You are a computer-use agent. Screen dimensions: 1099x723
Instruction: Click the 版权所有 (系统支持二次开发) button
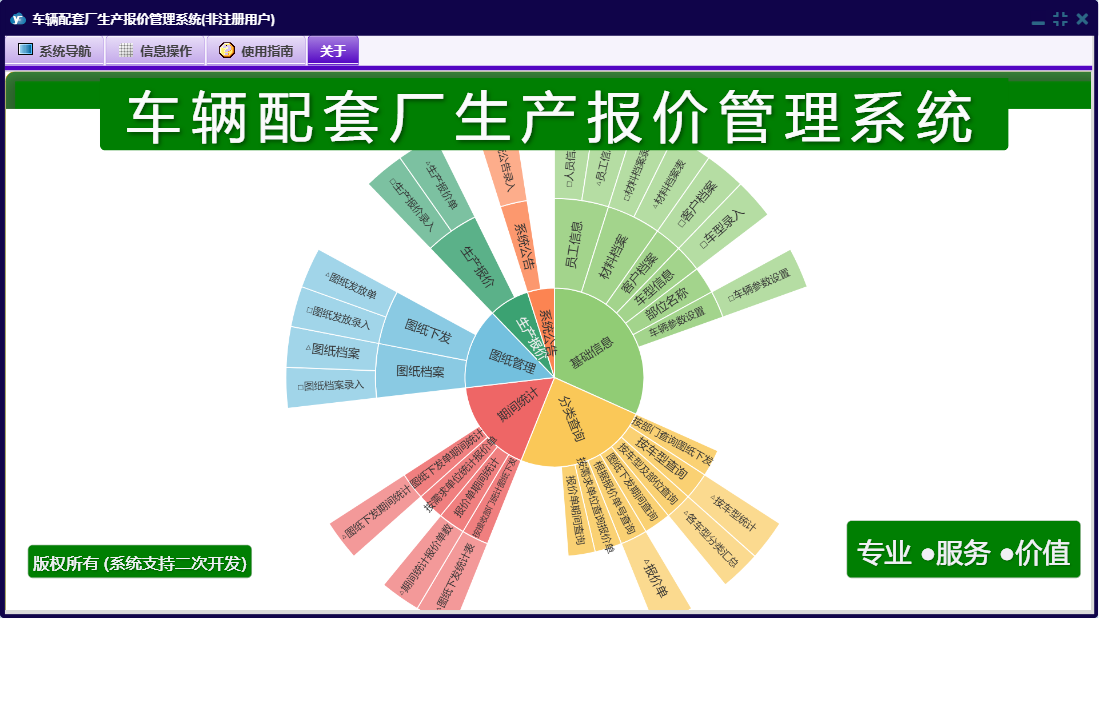click(x=139, y=562)
